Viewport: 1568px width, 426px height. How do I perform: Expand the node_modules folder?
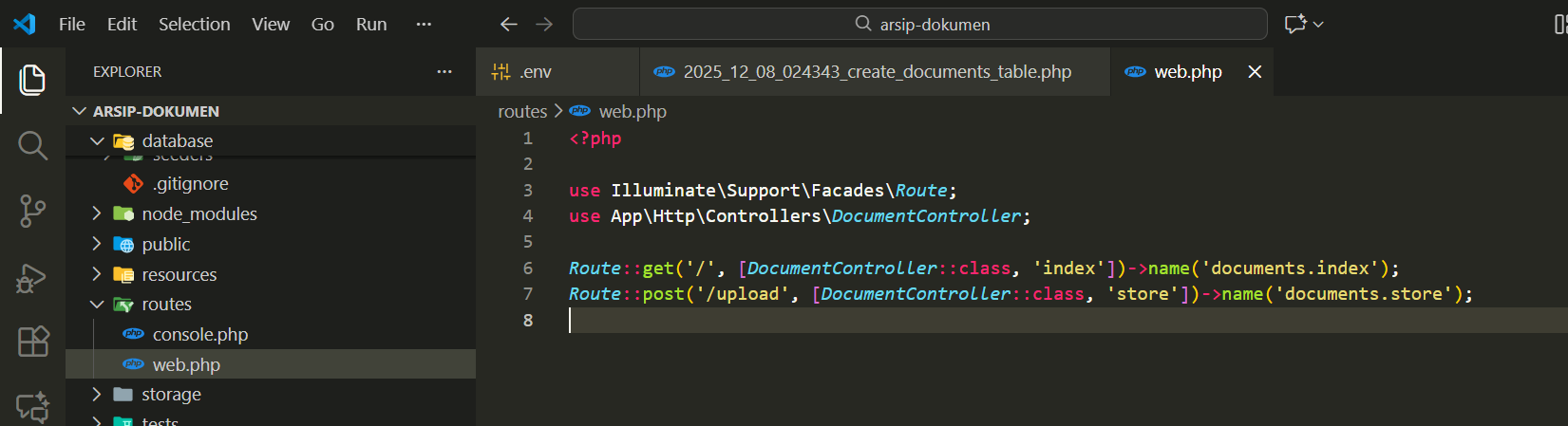click(x=97, y=213)
